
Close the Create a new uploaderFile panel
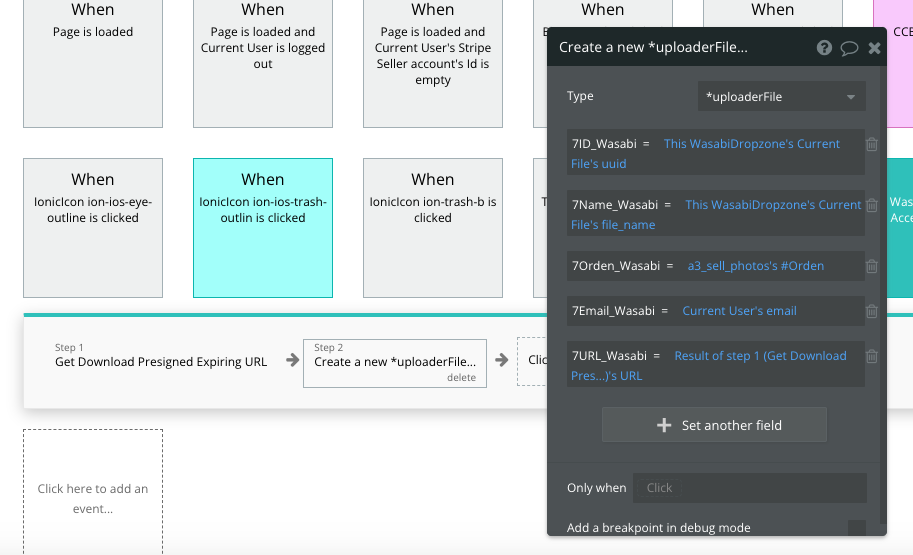click(874, 48)
